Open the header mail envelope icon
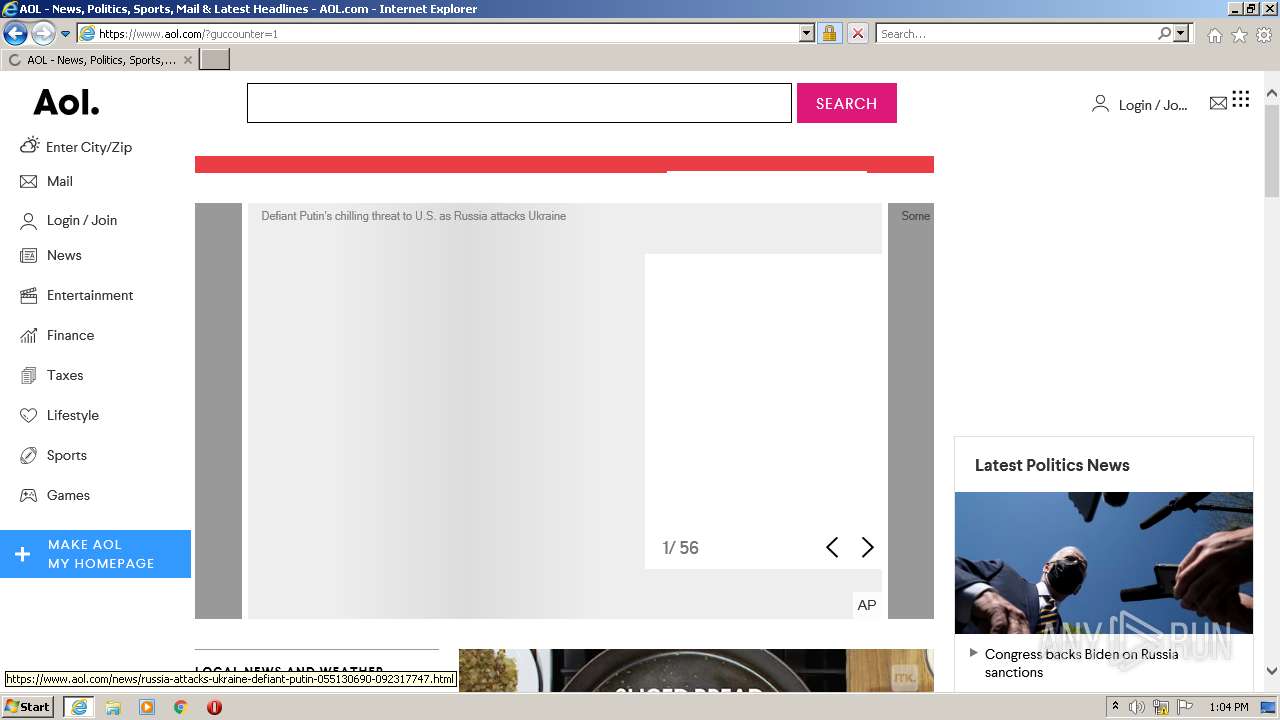Screen dimensions: 1280x720 (1218, 103)
